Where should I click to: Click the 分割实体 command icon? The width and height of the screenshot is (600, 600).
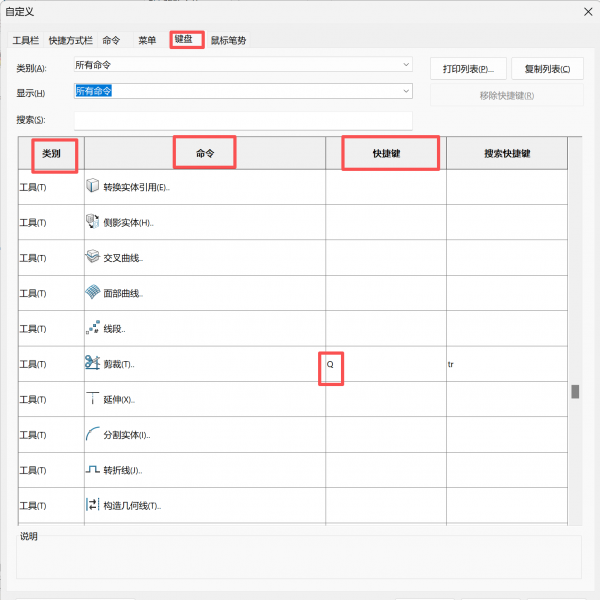[92, 434]
